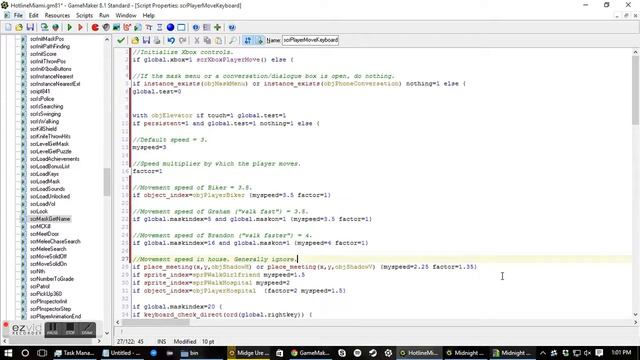Open find and replace in script editor
The width and height of the screenshot is (640, 360).
[x=232, y=40]
